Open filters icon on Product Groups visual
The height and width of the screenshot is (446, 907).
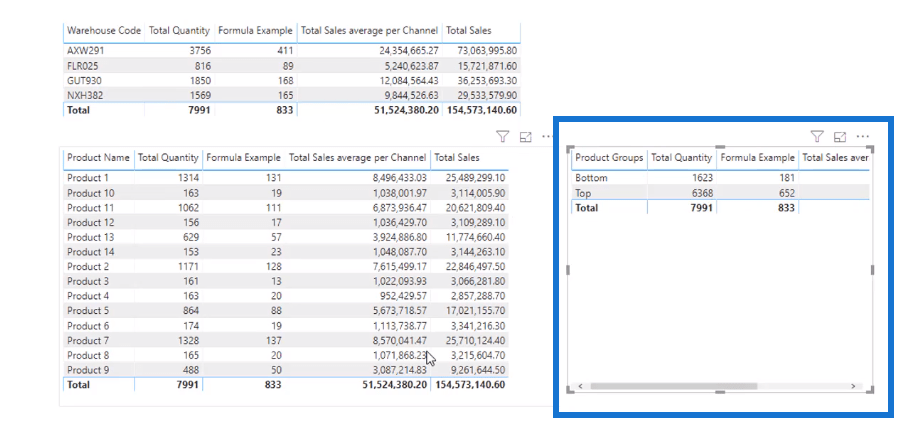coord(816,137)
